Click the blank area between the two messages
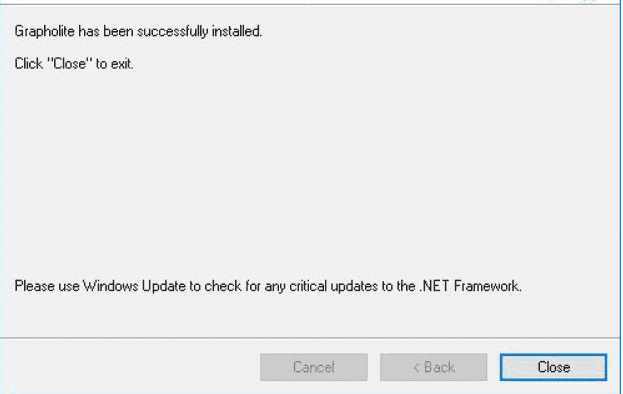This screenshot has height=394, width=623. (x=310, y=175)
